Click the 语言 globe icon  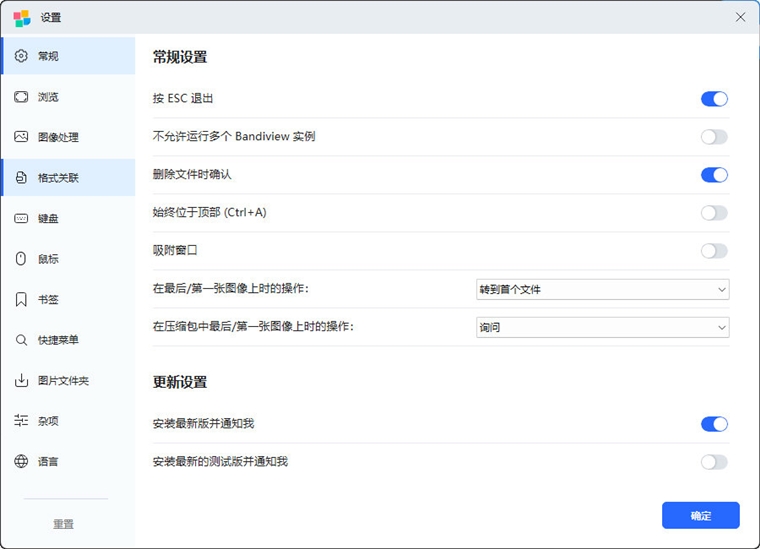[x=21, y=461]
